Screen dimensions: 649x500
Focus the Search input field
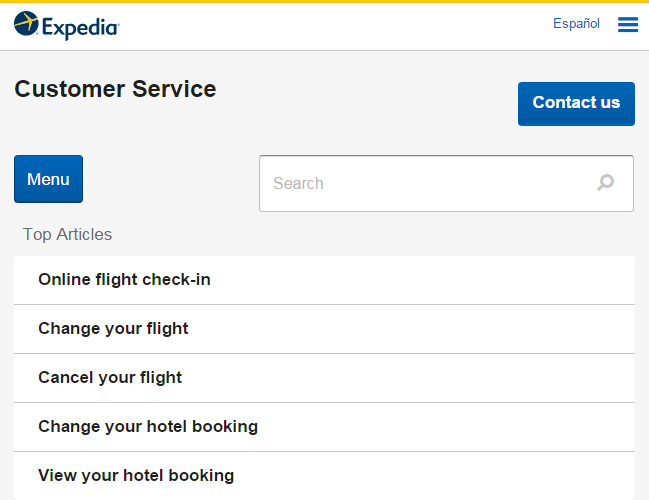pyautogui.click(x=446, y=183)
